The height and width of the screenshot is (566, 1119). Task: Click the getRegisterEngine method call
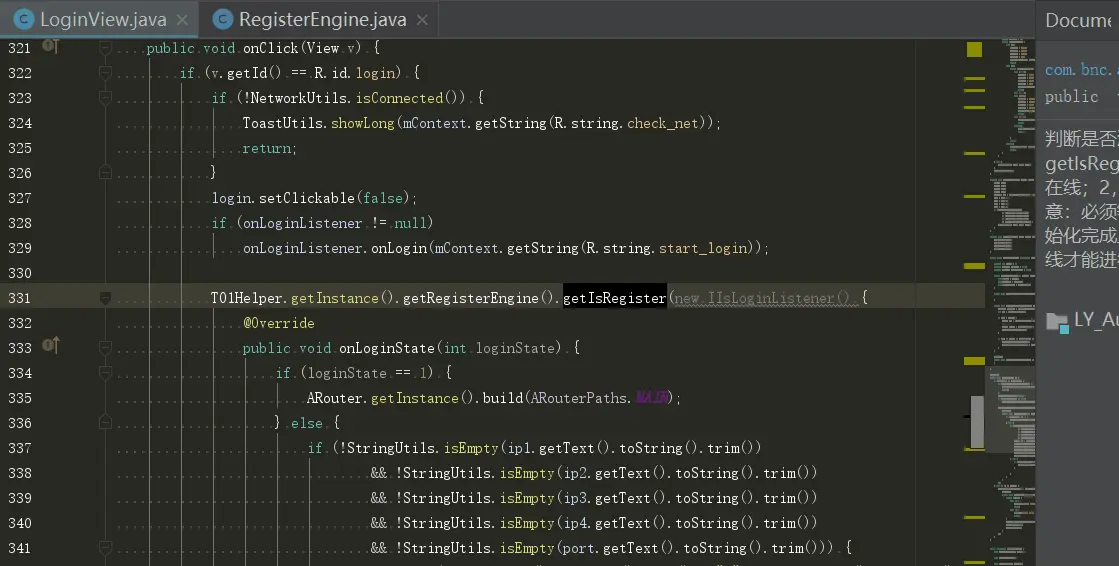(x=470, y=298)
